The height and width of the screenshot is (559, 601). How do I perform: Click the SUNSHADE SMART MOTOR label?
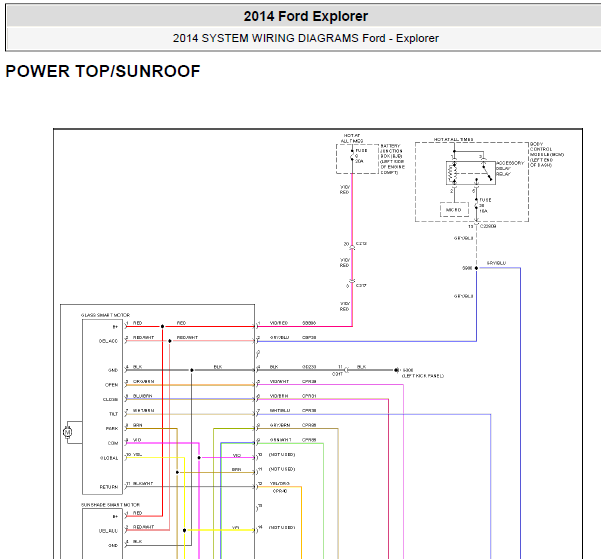(x=110, y=505)
